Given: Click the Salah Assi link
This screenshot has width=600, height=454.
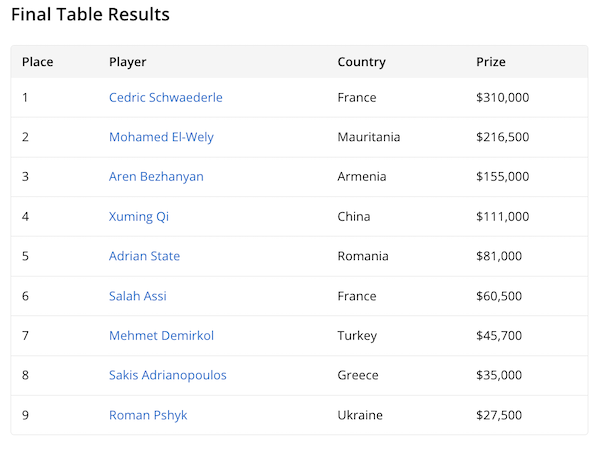Looking at the screenshot, I should 137,296.
